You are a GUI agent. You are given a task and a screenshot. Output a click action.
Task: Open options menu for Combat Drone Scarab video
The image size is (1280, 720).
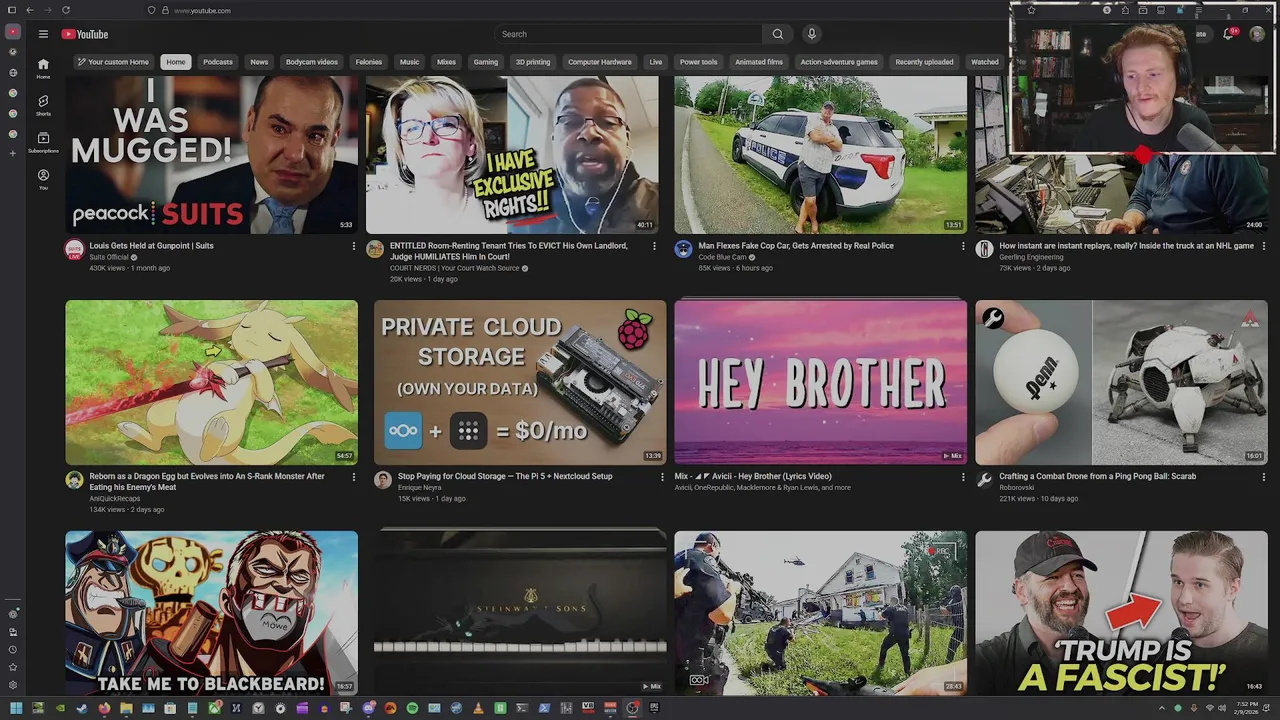1263,477
